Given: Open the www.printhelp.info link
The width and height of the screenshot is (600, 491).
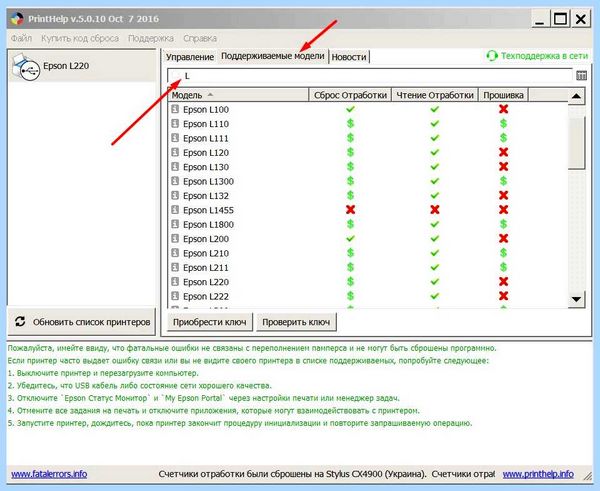Looking at the screenshot, I should coord(538,474).
